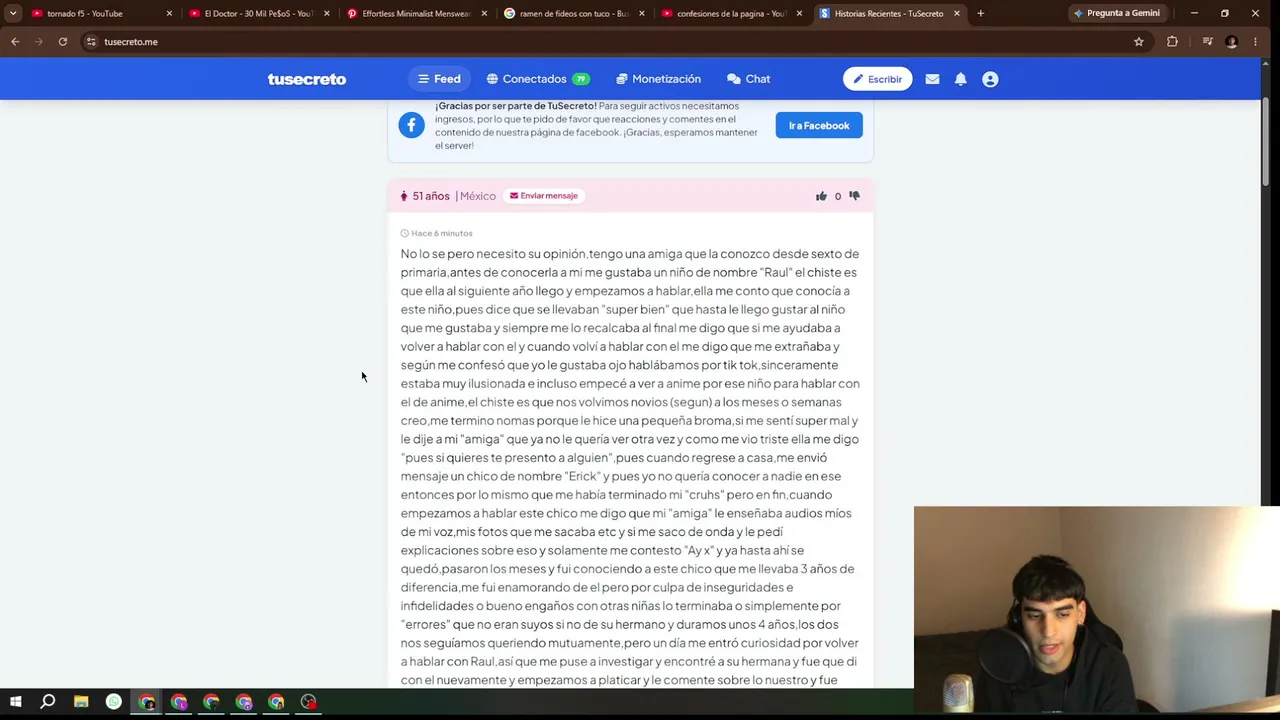1280x720 pixels.
Task: Click the 'México' country label
Action: 478,196
